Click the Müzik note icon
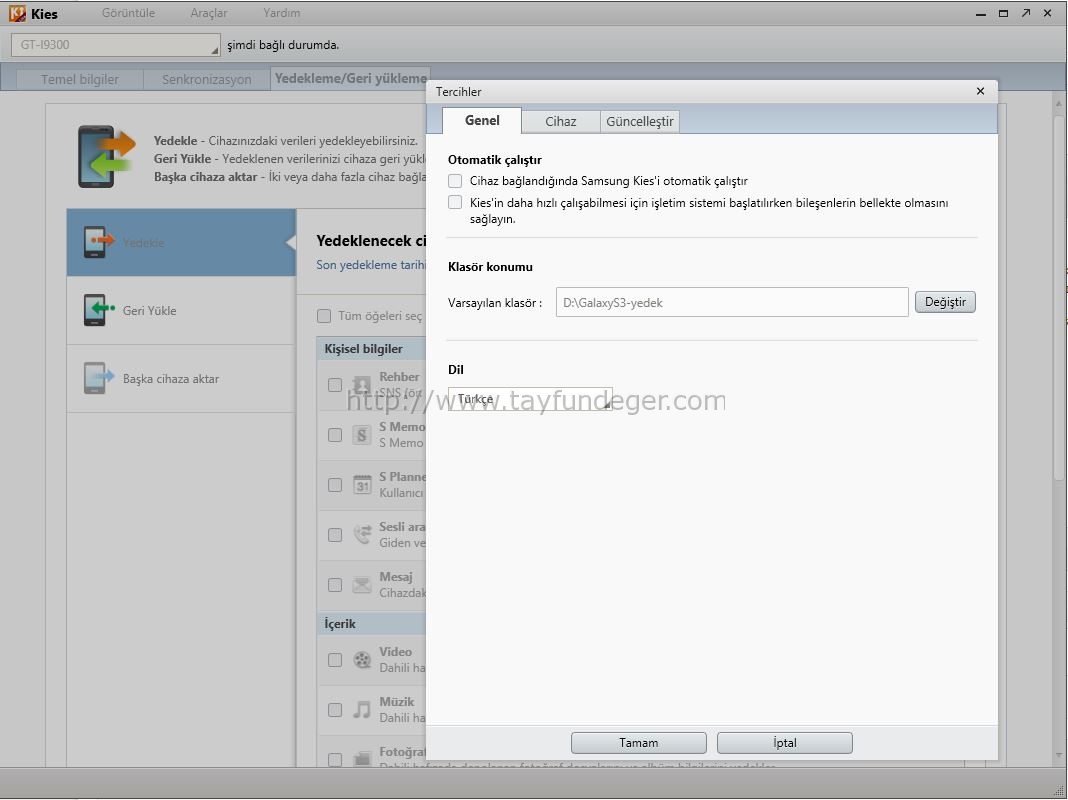This screenshot has height=800, width=1068. (x=362, y=709)
